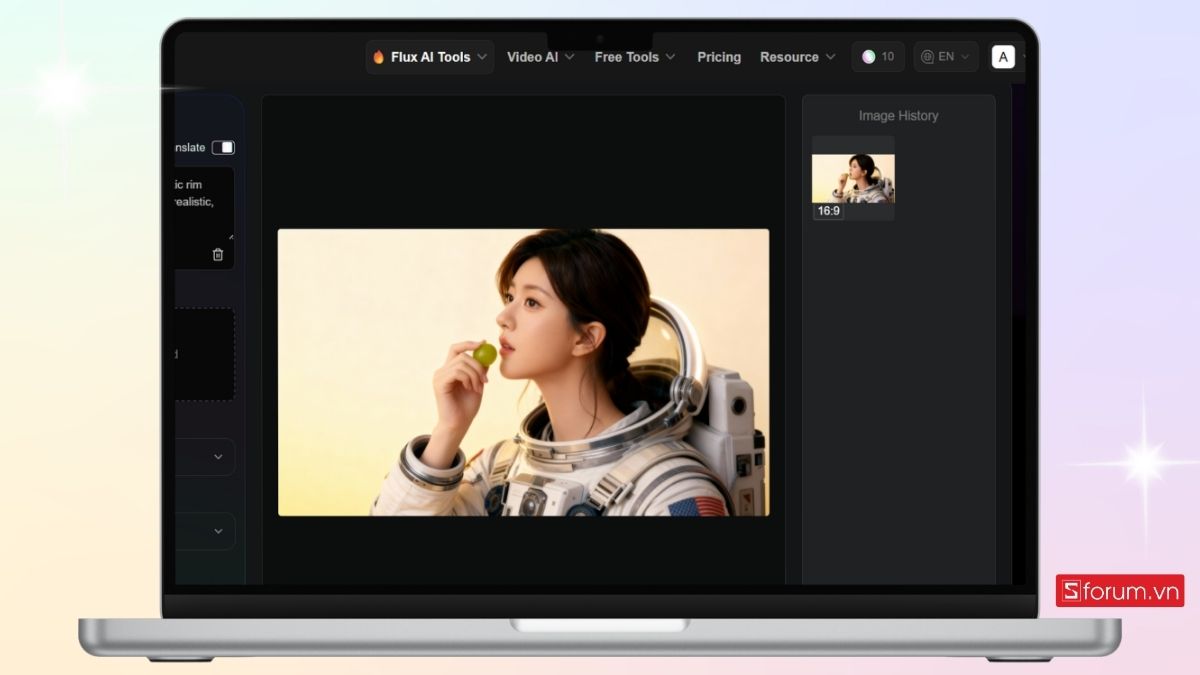Expand the upper dropdown in the left panel

click(217, 457)
